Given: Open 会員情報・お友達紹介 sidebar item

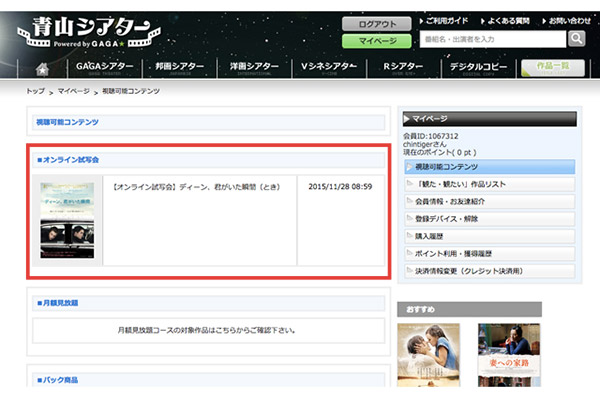Looking at the screenshot, I should [489, 202].
